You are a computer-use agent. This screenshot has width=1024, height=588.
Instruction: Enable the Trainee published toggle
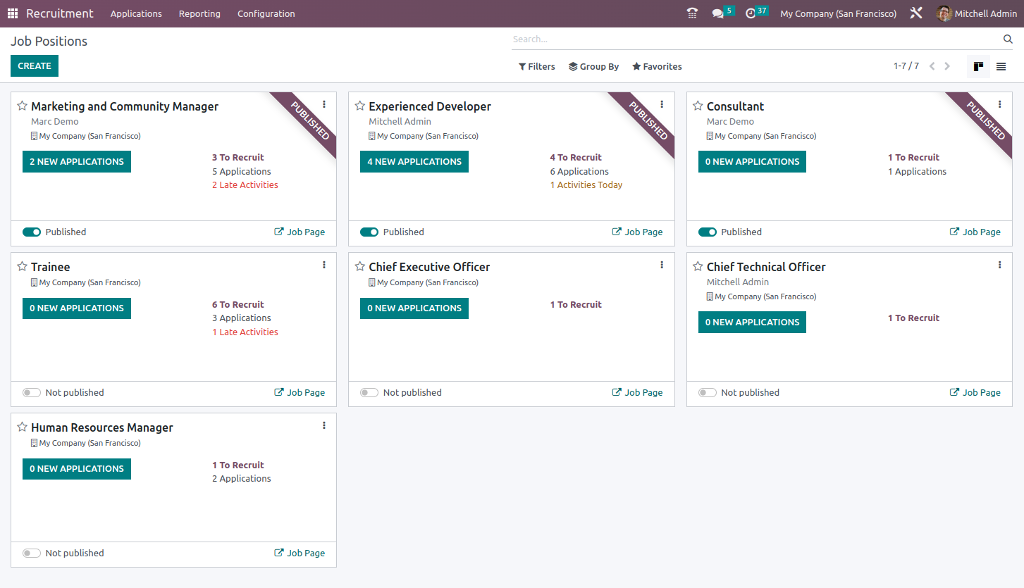pos(32,393)
